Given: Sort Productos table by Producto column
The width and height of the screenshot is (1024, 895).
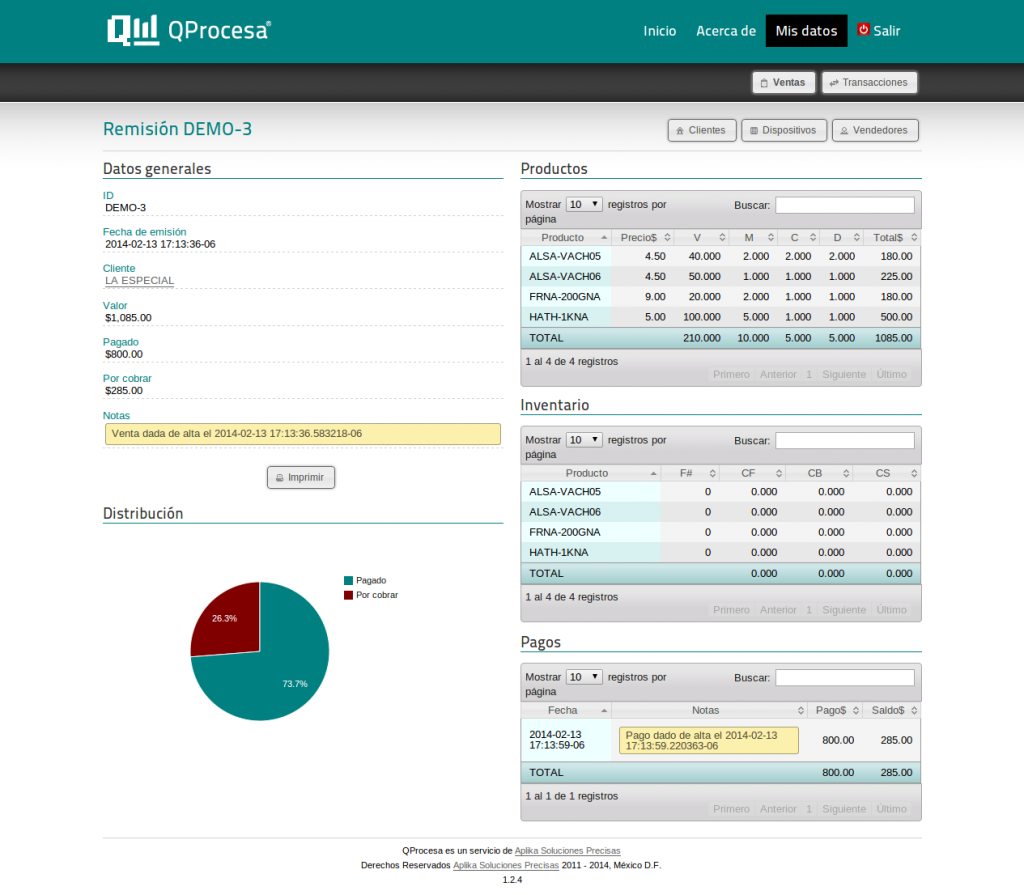Looking at the screenshot, I should tap(566, 238).
